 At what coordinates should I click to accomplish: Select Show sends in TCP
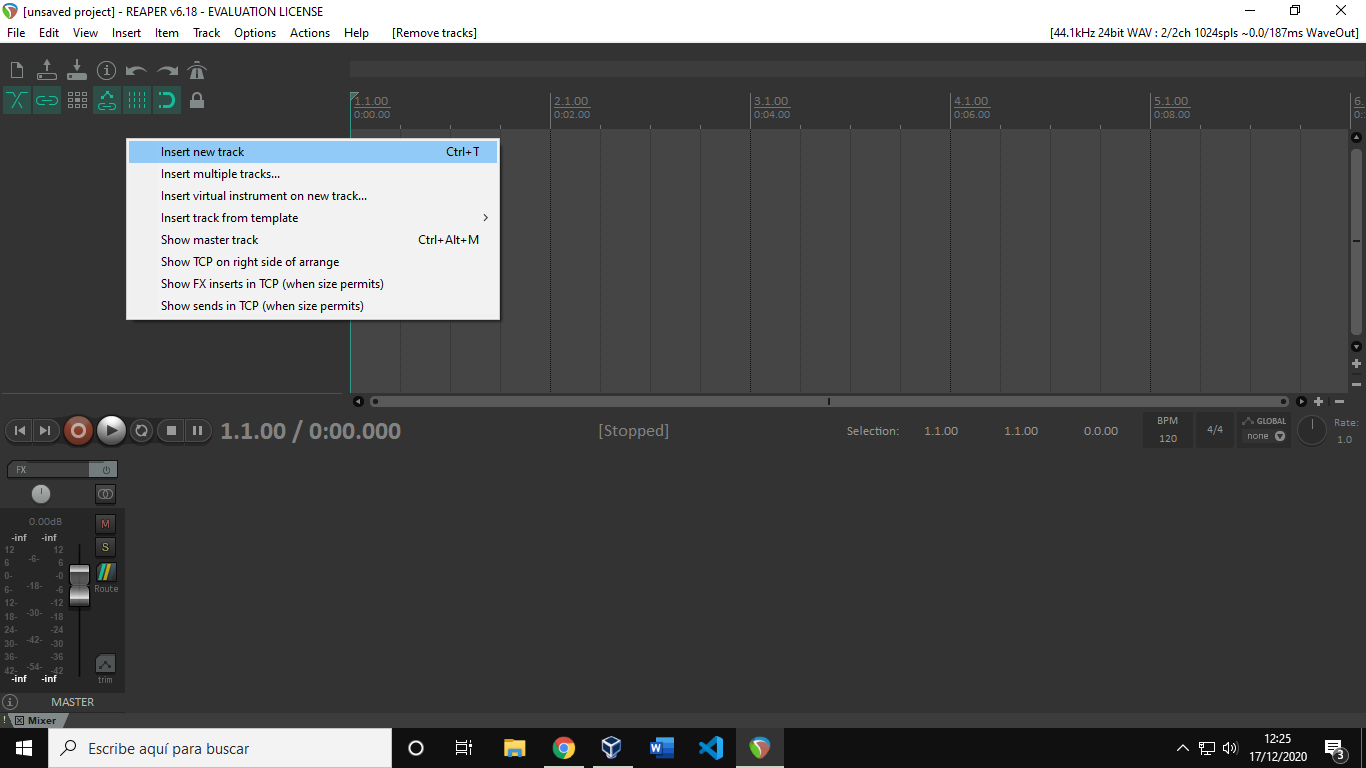click(313, 306)
